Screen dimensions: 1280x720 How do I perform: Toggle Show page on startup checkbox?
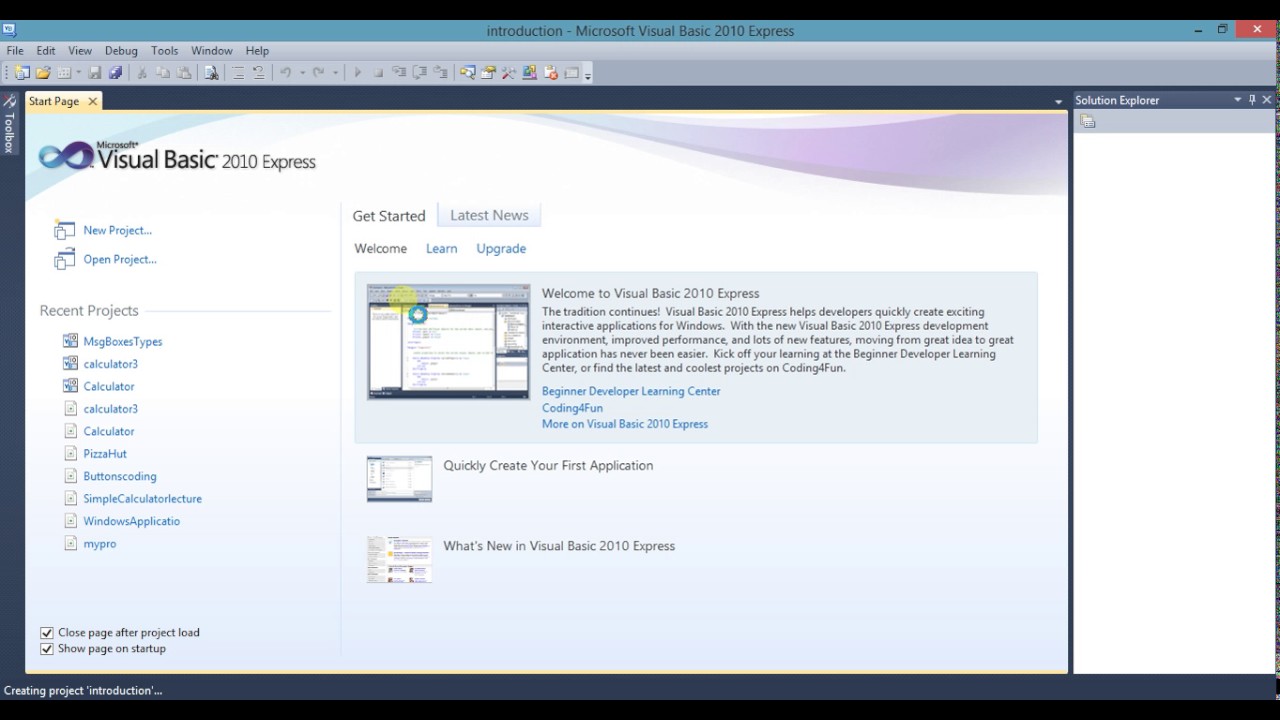pos(46,648)
